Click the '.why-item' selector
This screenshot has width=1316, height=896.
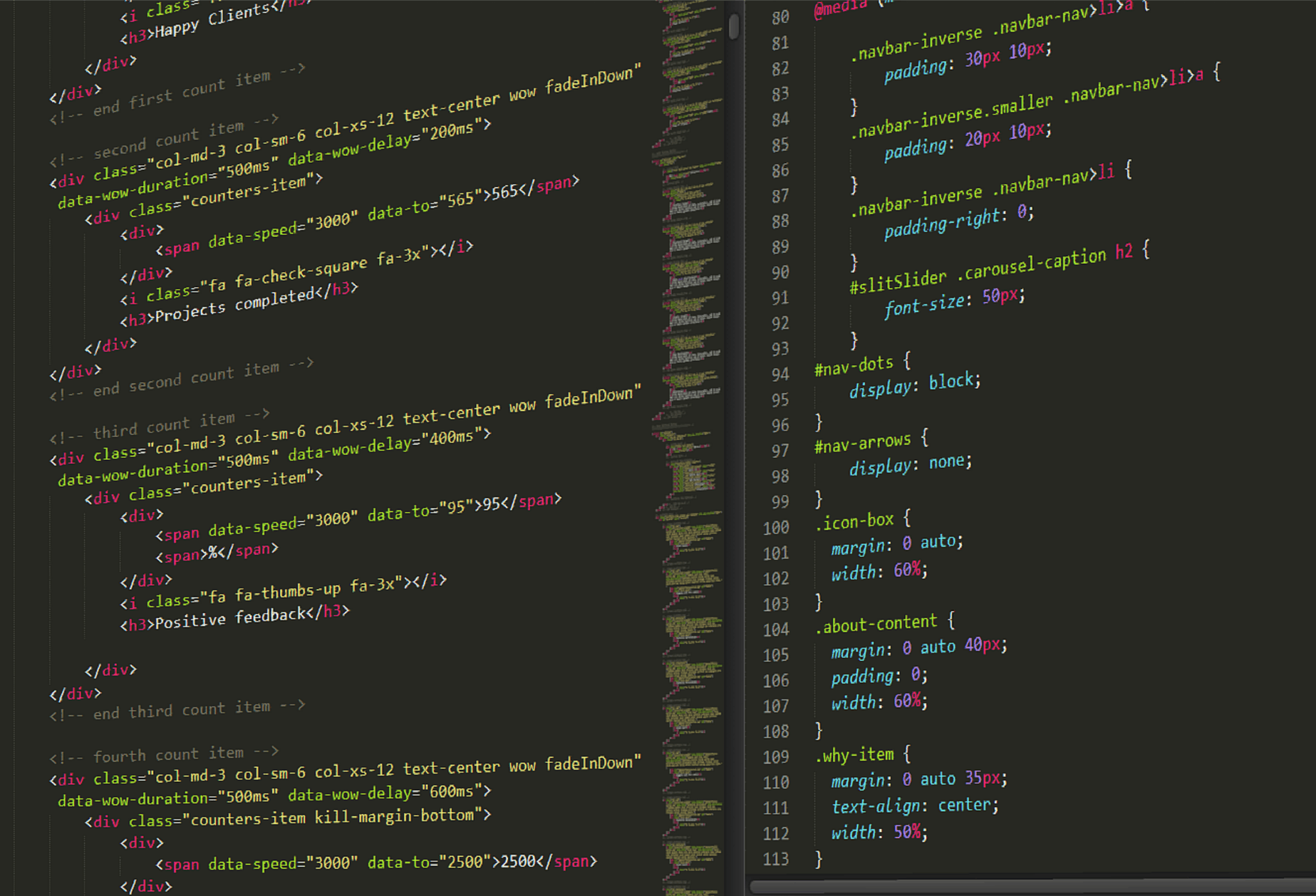[854, 755]
